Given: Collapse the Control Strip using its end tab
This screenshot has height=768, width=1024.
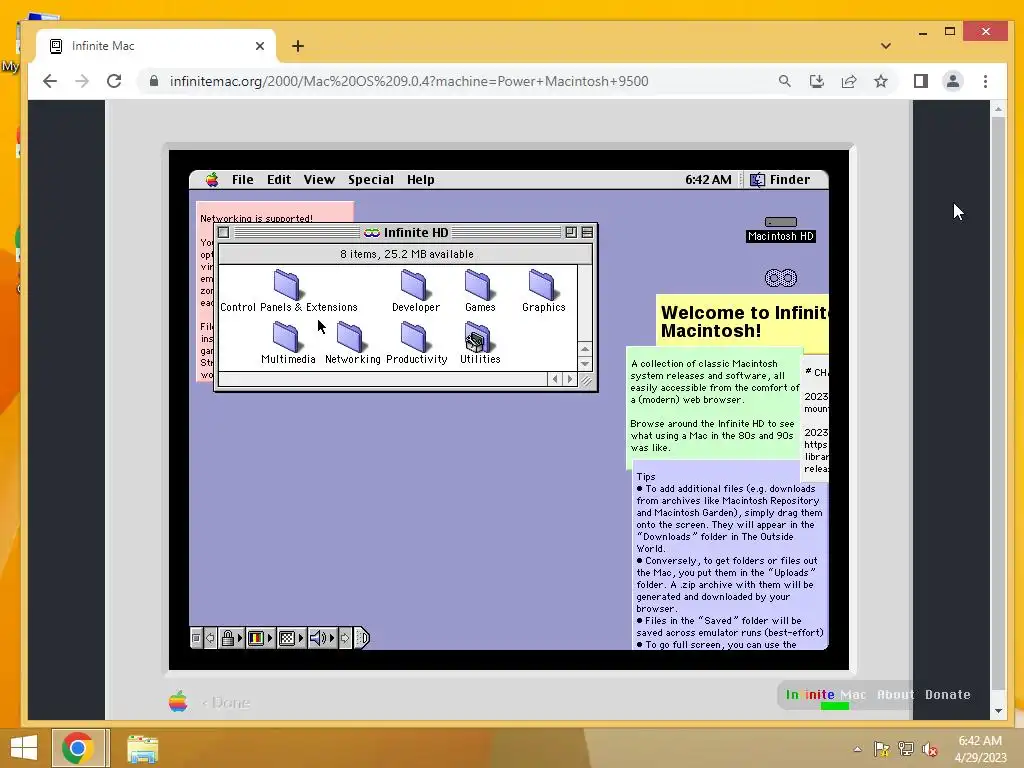Looking at the screenshot, I should (x=362, y=637).
